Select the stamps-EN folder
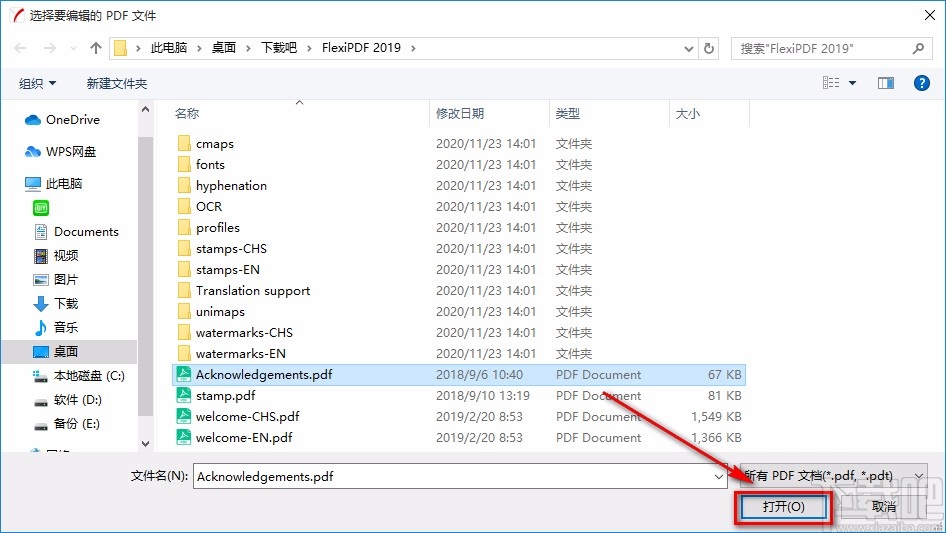The width and height of the screenshot is (946, 533). 227,270
